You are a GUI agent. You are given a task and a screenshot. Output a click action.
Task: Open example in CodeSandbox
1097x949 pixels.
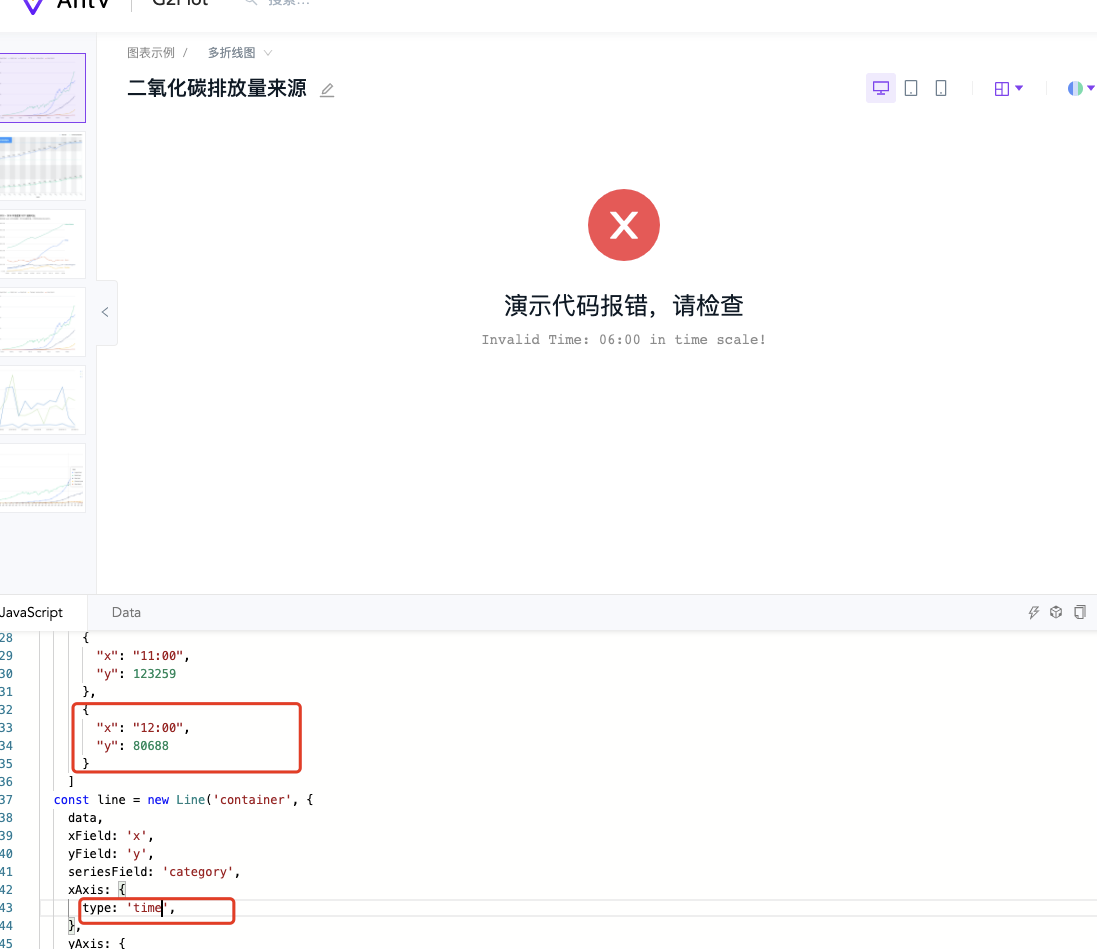pyautogui.click(x=1056, y=611)
